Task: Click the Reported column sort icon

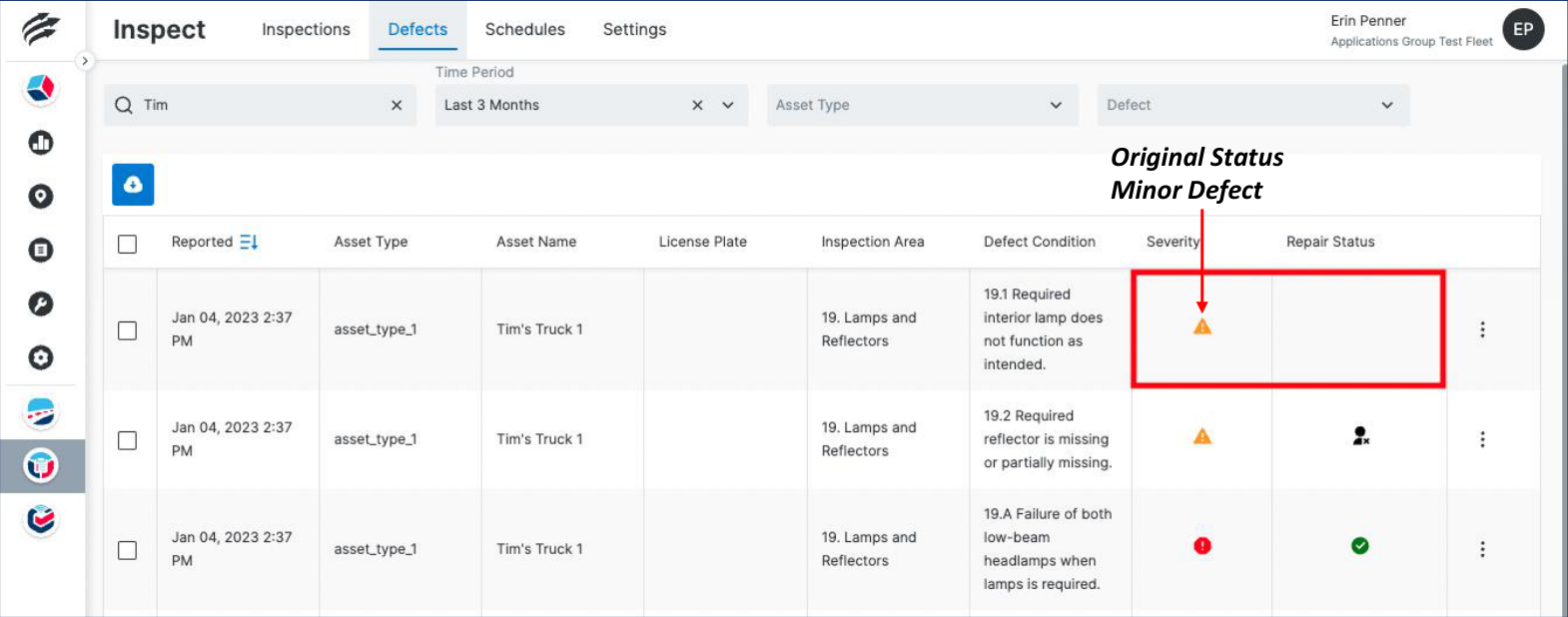Action: pyautogui.click(x=249, y=242)
